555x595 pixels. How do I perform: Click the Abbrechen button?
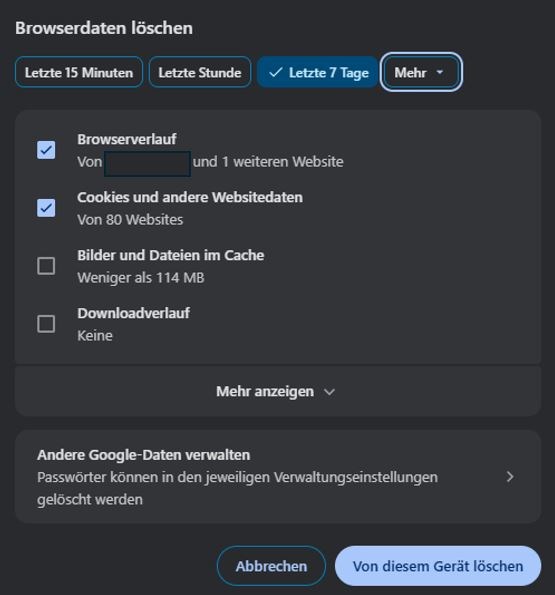click(271, 566)
